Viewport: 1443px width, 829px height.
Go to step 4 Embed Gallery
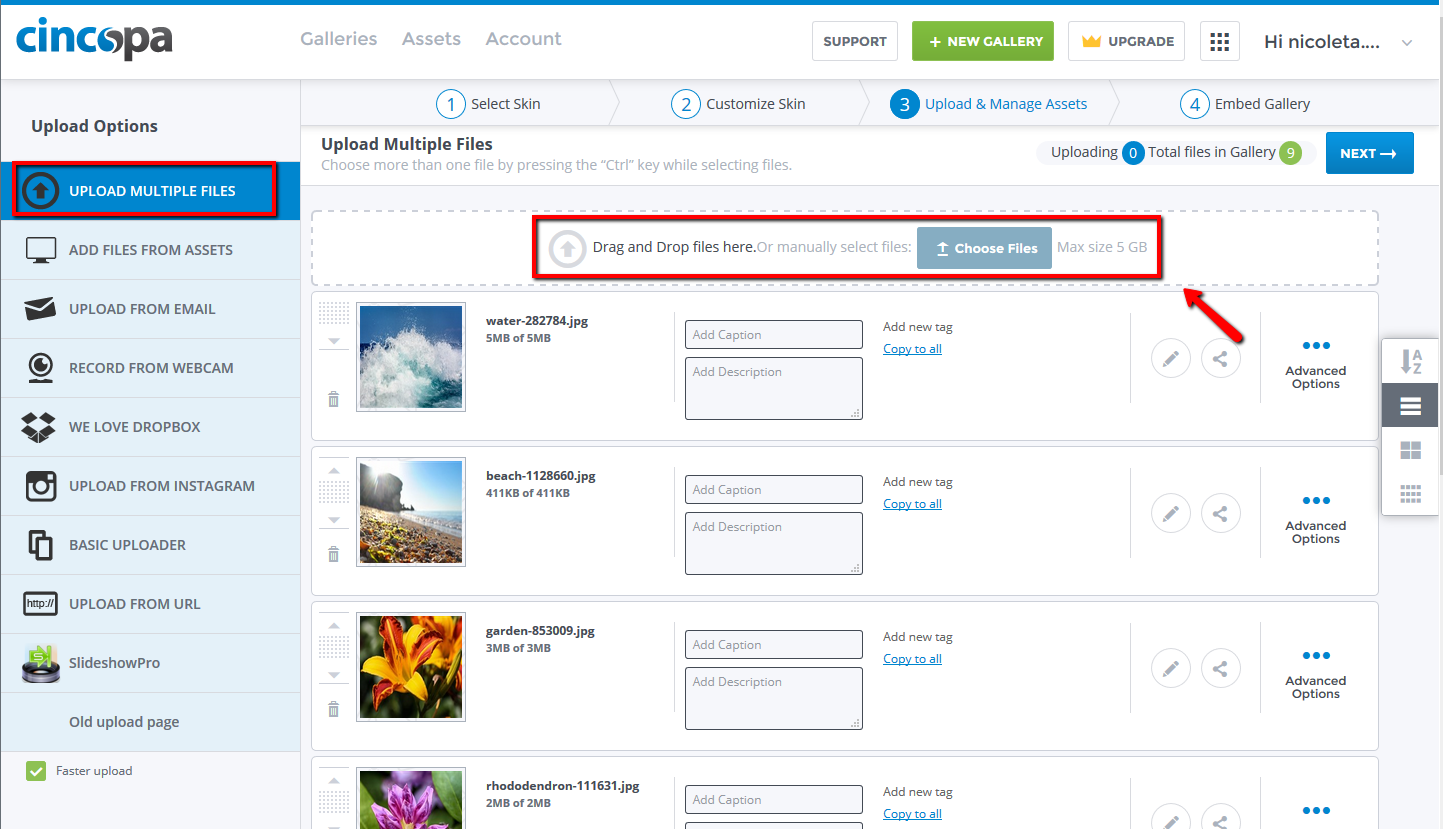click(x=1245, y=104)
